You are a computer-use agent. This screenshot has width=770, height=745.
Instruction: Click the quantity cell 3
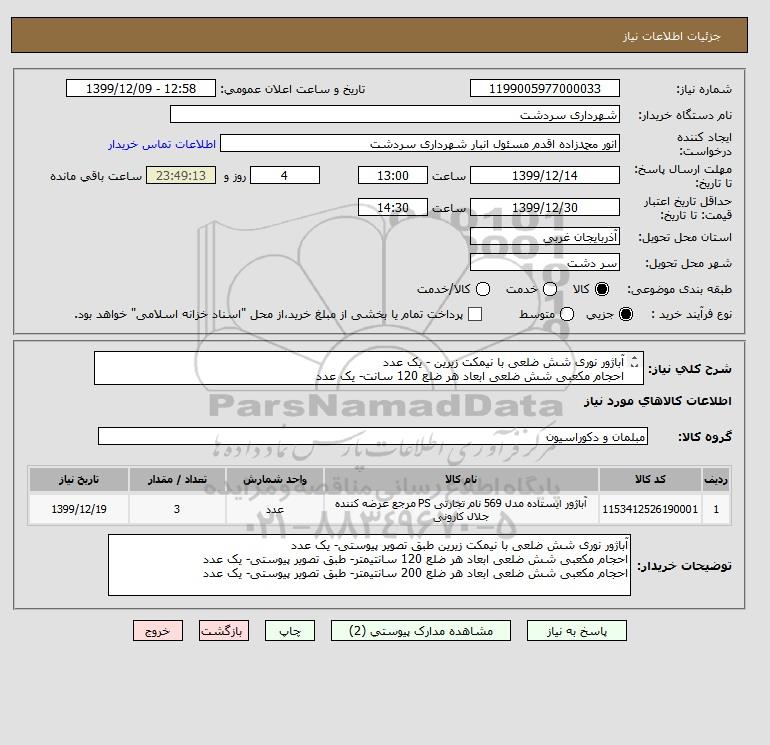pyautogui.click(x=177, y=509)
